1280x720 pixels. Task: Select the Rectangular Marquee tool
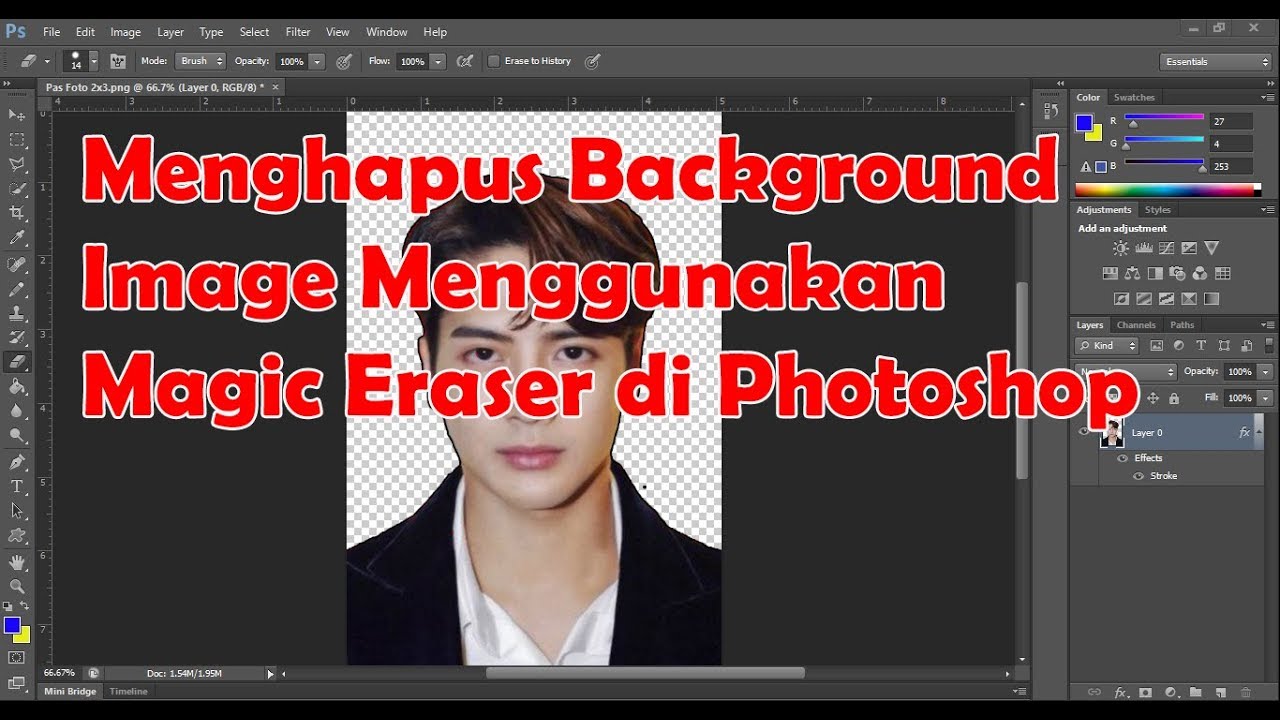point(17,140)
